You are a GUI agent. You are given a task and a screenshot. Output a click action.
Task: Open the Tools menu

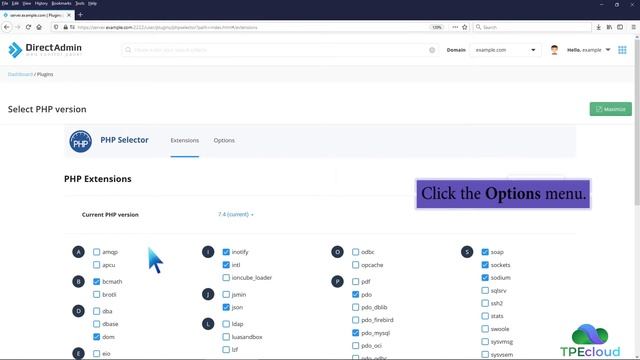80,3
